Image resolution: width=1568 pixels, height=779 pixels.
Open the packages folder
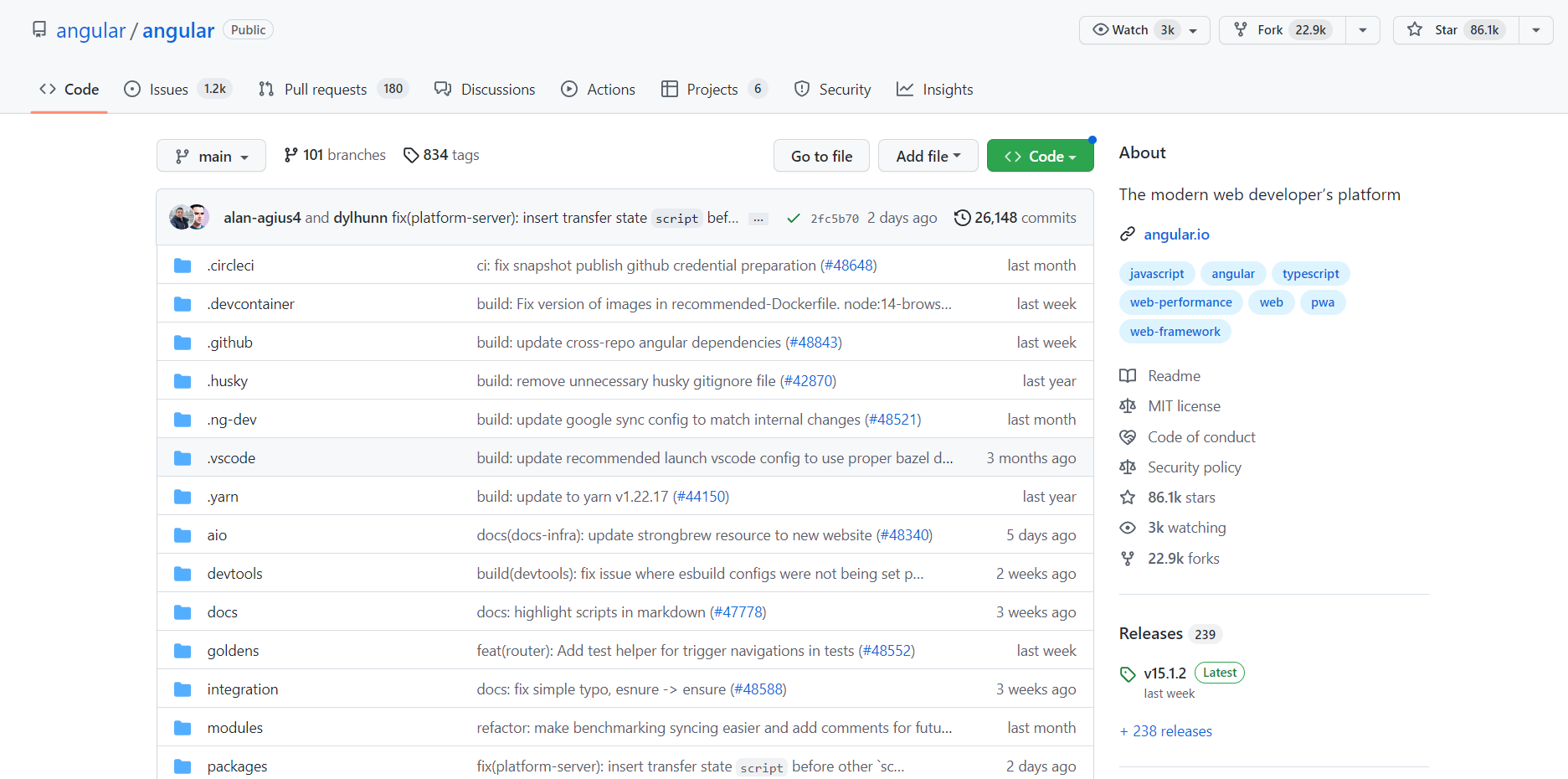click(x=238, y=766)
